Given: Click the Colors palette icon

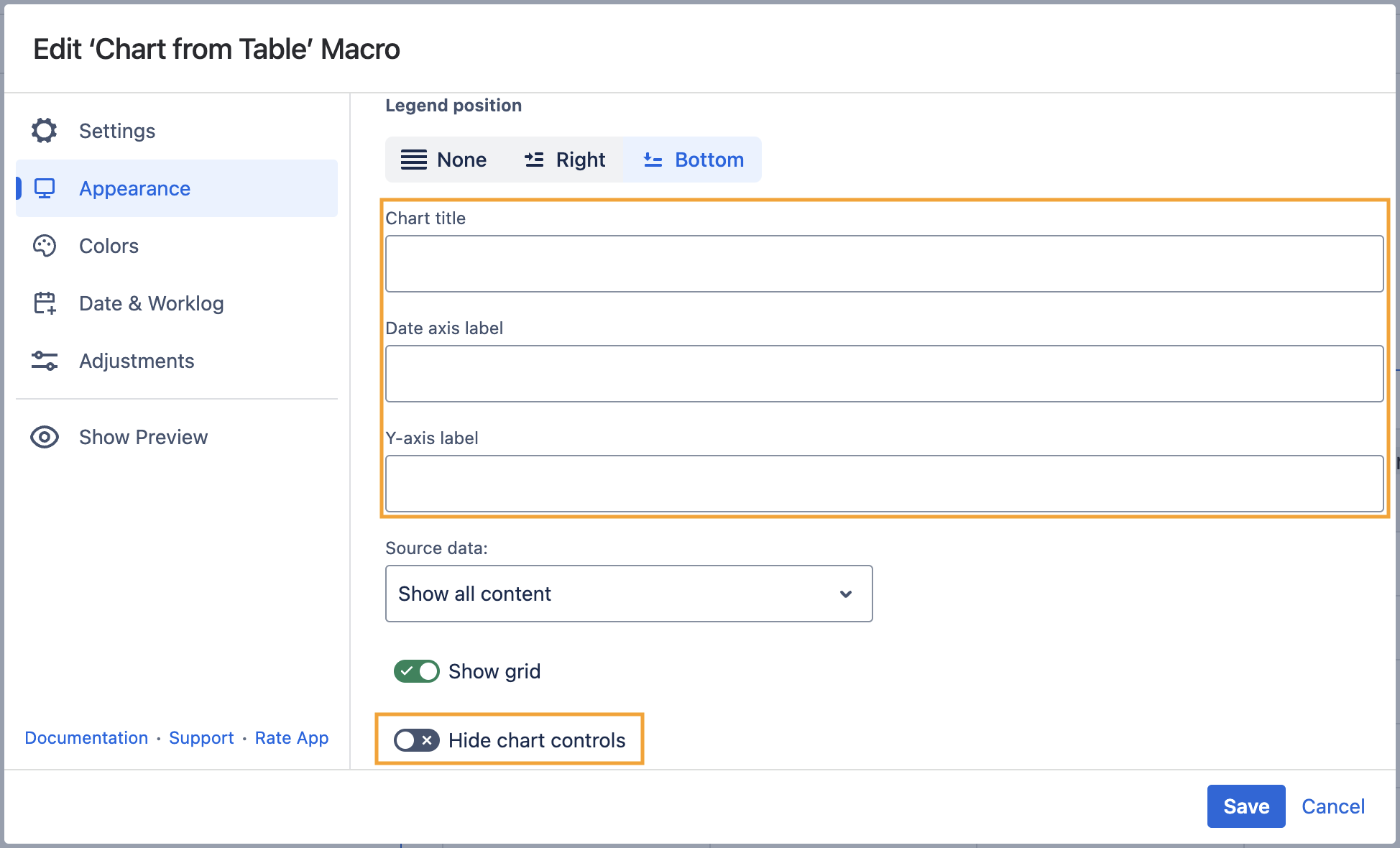Looking at the screenshot, I should pyautogui.click(x=45, y=246).
